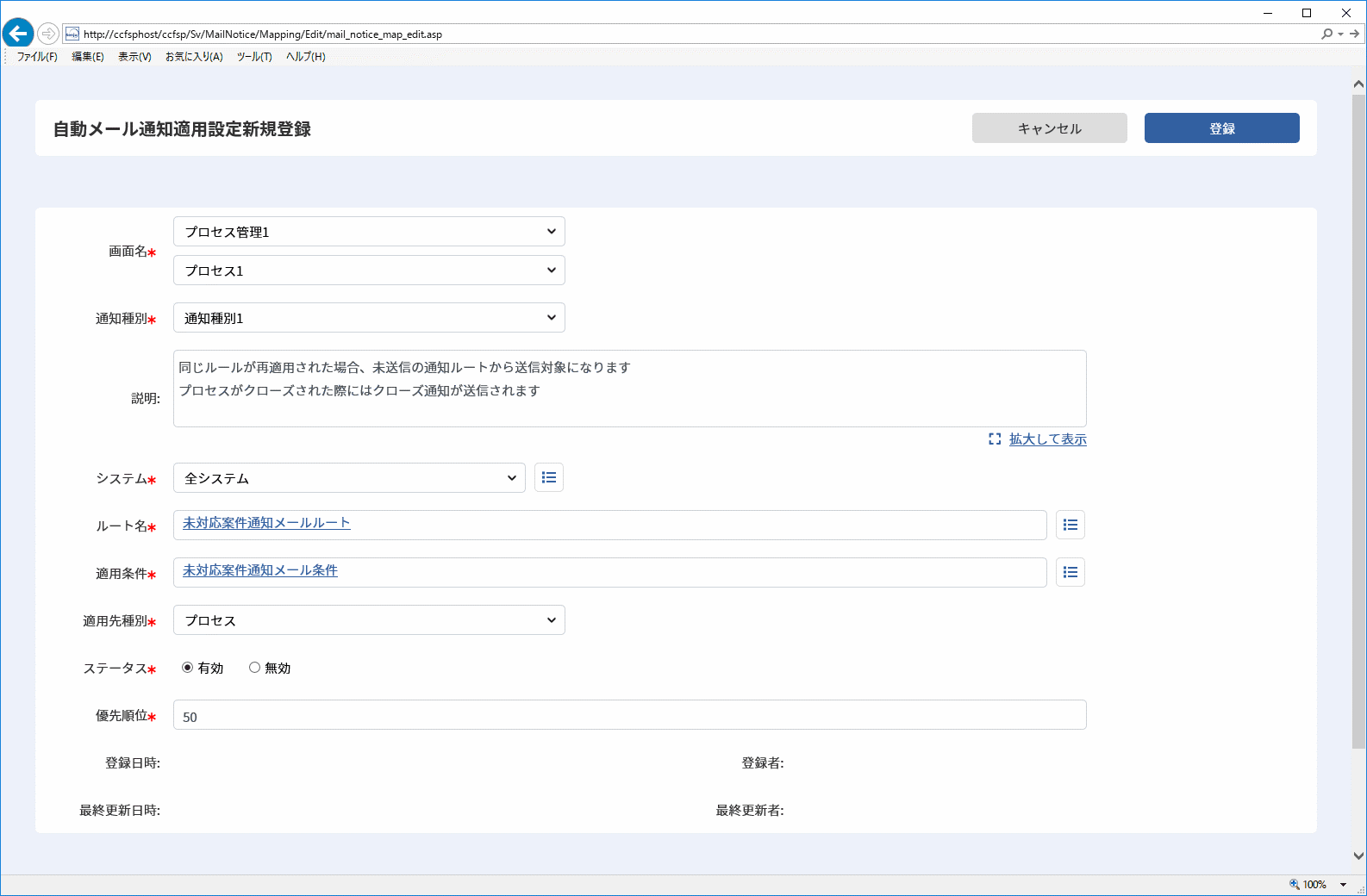Open the お気に入り(A) menu
The height and width of the screenshot is (896, 1367).
tap(194, 57)
